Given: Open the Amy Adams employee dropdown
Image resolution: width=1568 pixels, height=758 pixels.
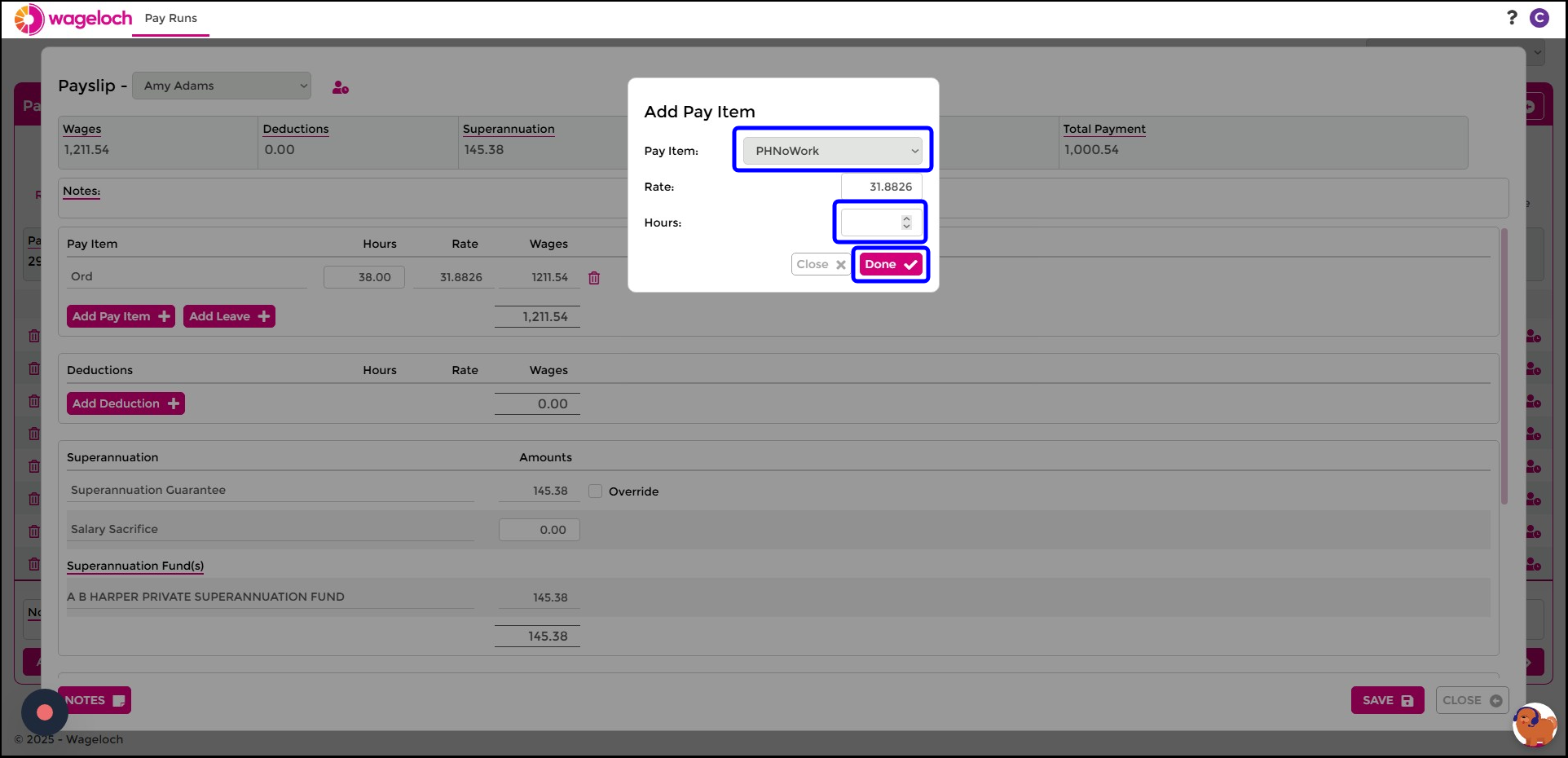Looking at the screenshot, I should tap(222, 86).
